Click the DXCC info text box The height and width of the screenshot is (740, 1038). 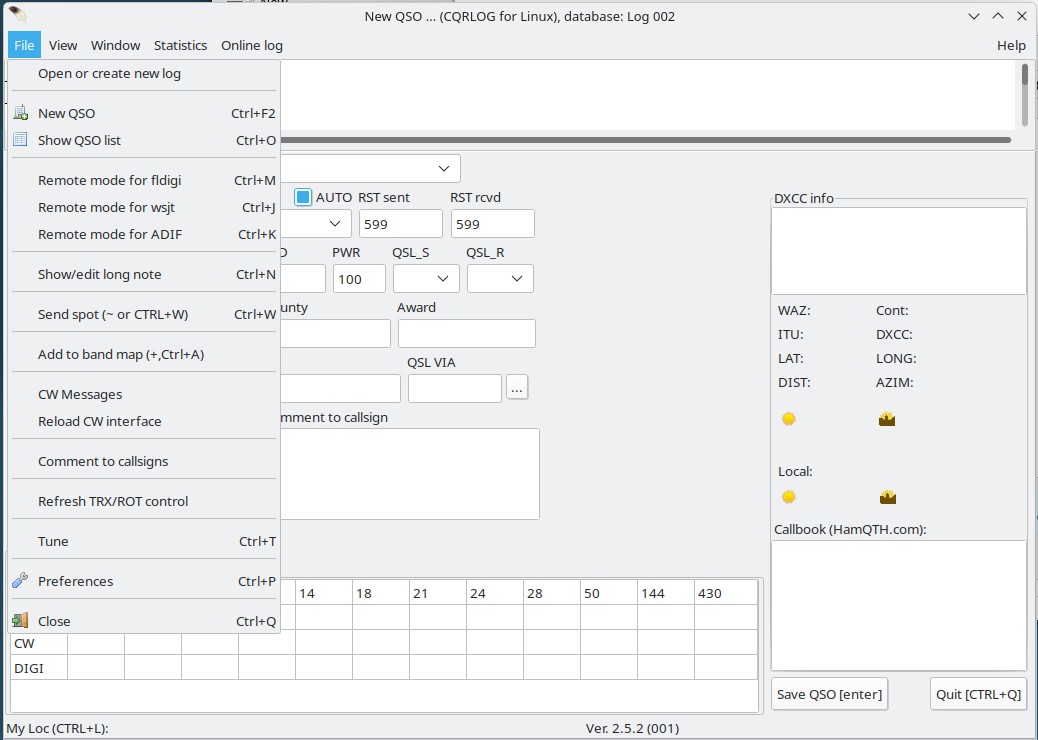[x=899, y=251]
